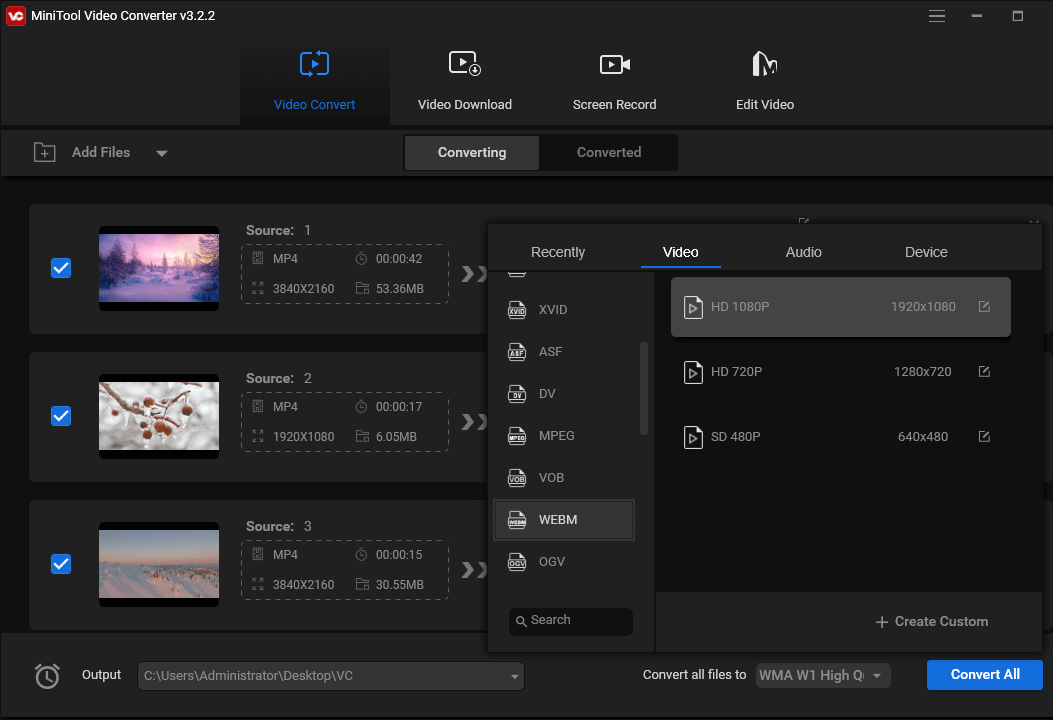Open the Video Convert module

pos(314,82)
